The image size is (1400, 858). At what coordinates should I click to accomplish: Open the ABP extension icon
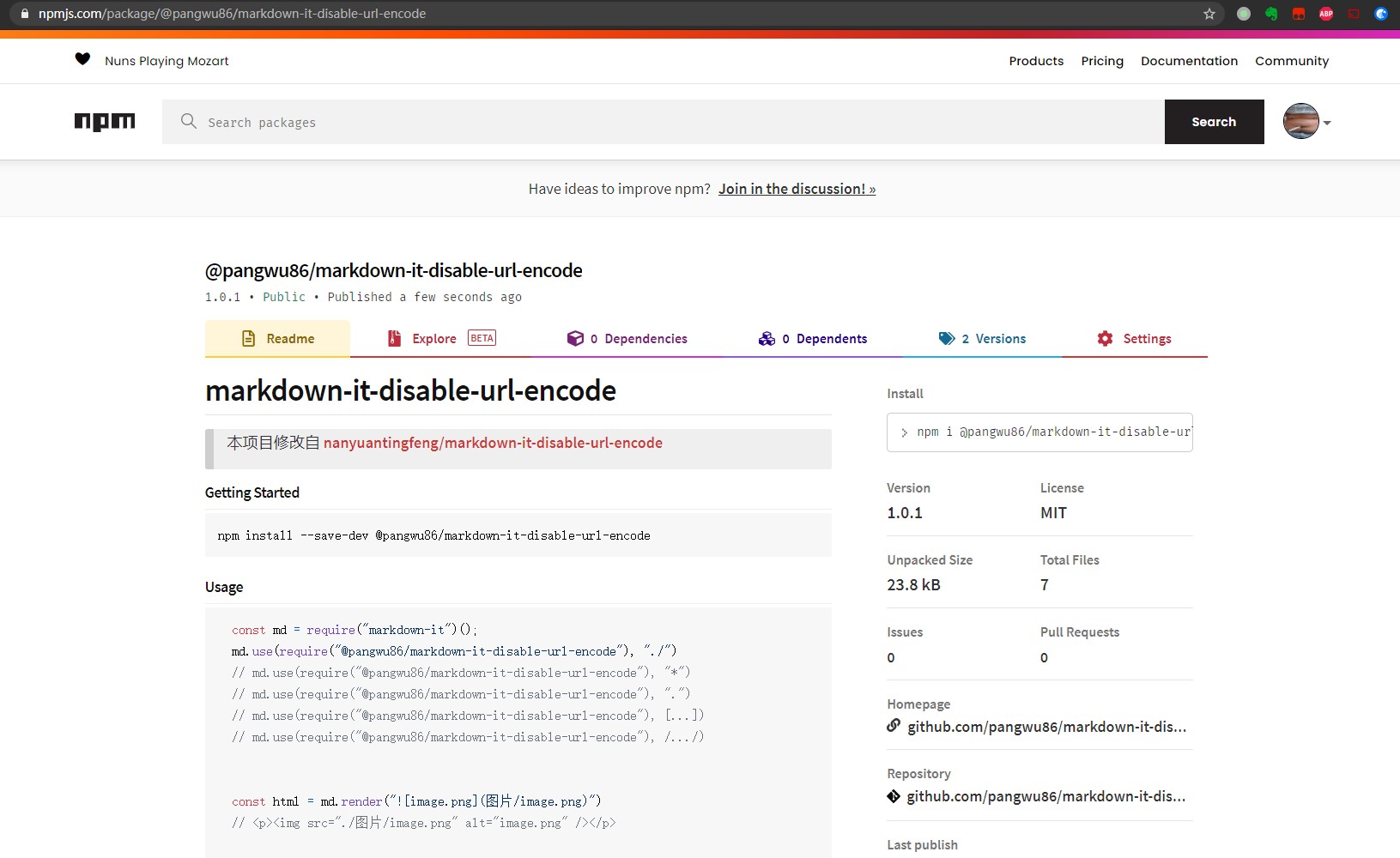[1326, 14]
